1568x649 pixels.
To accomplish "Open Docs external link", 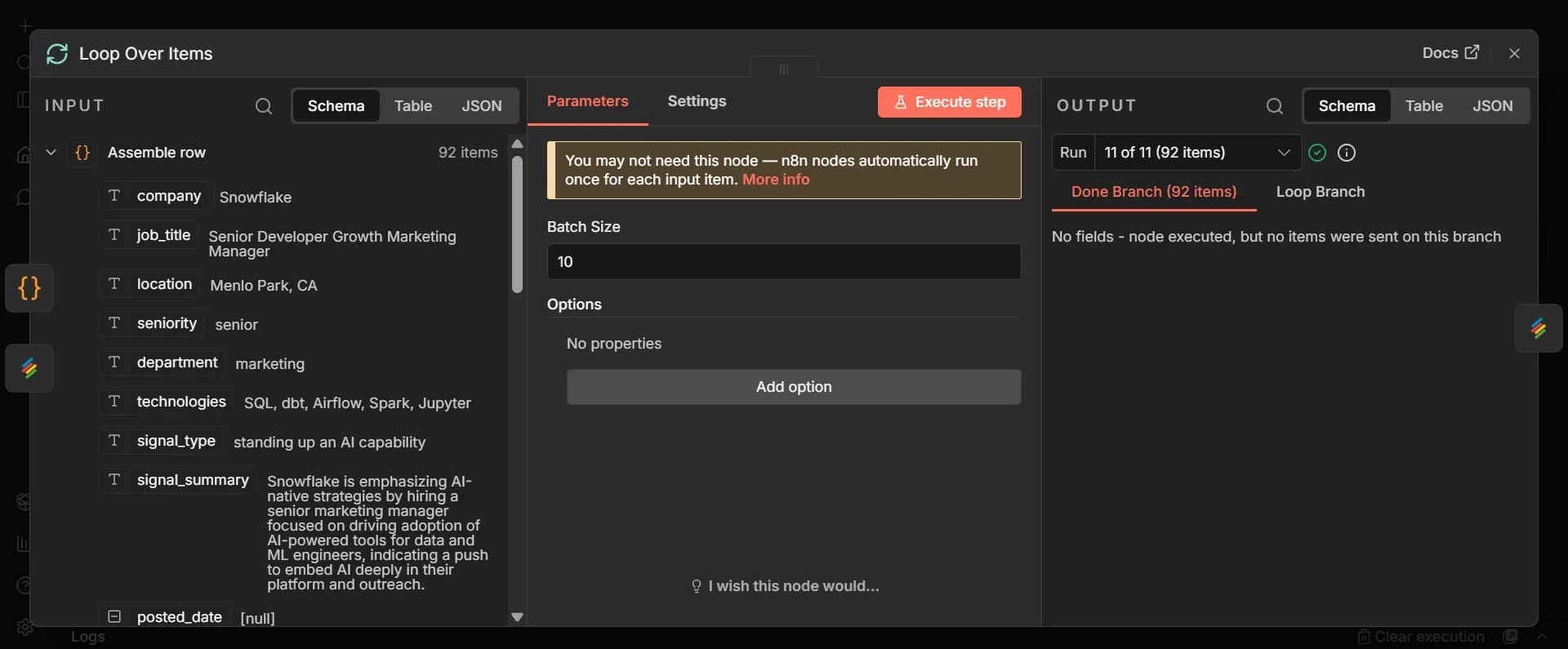I will pyautogui.click(x=1450, y=53).
